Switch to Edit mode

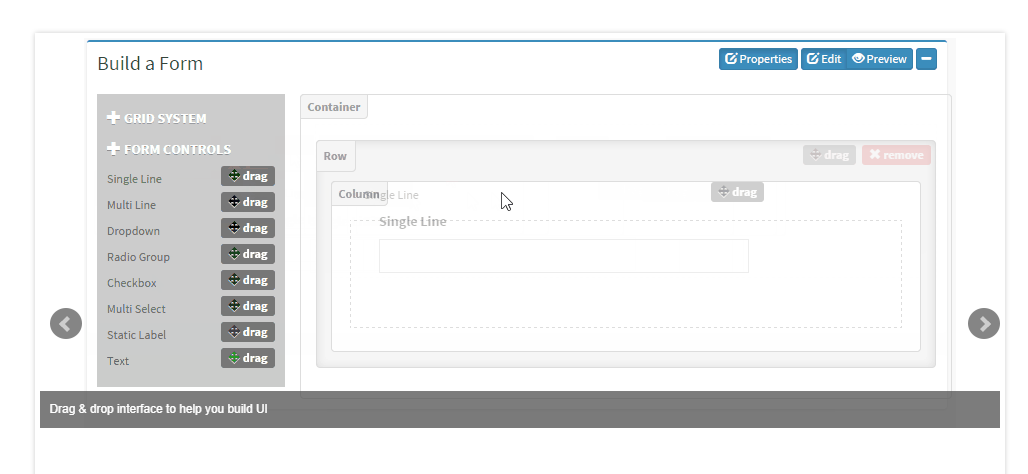coord(824,59)
